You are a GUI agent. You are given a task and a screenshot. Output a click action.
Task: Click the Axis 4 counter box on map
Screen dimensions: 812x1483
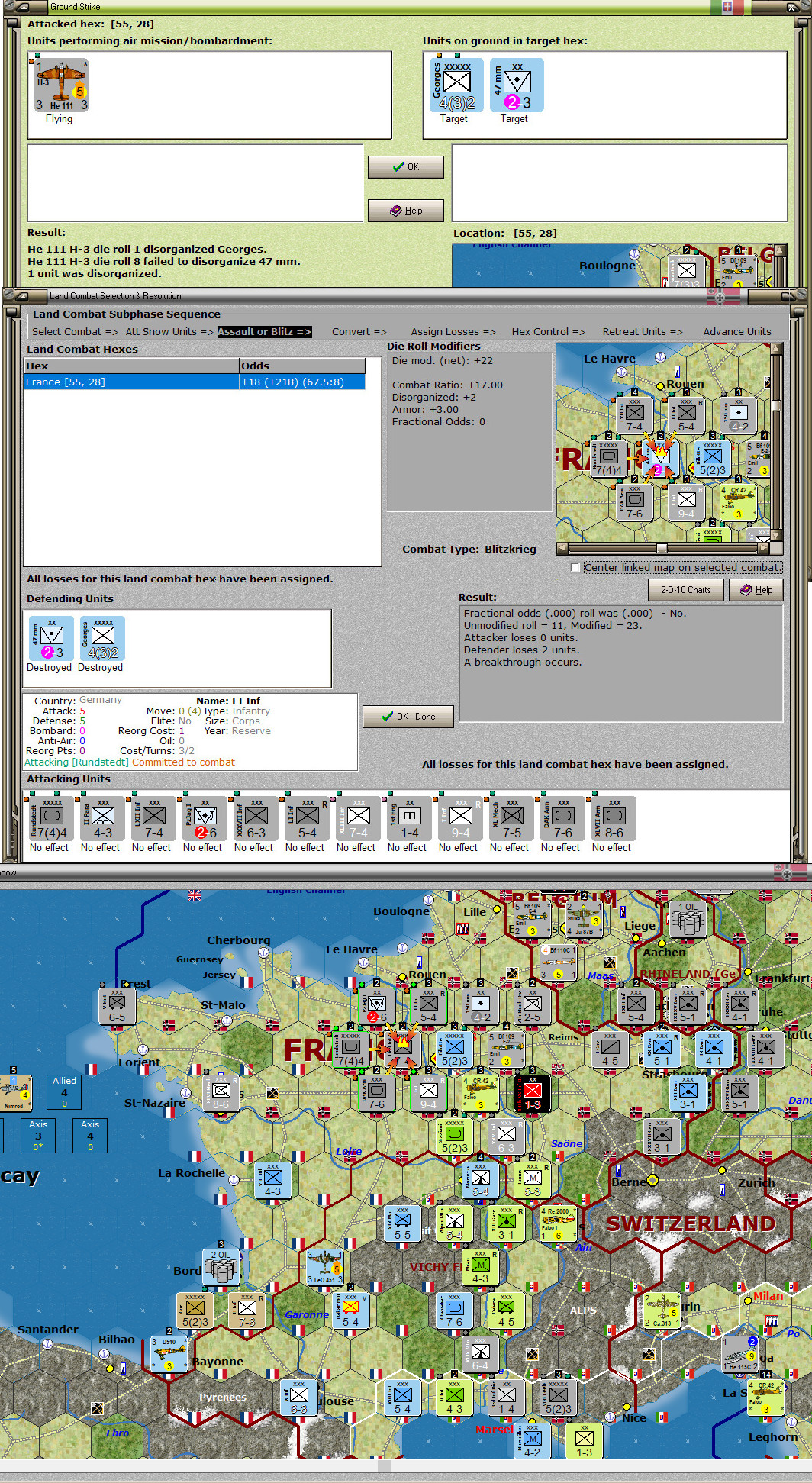point(90,1135)
